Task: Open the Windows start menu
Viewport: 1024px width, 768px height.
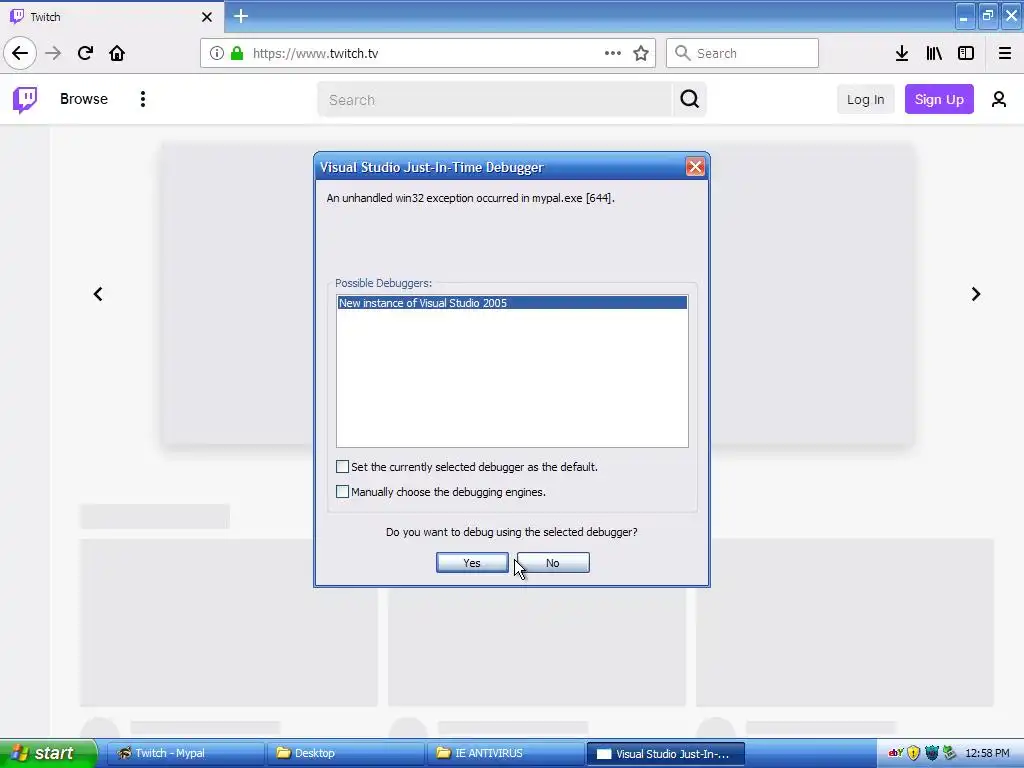Action: coord(48,754)
